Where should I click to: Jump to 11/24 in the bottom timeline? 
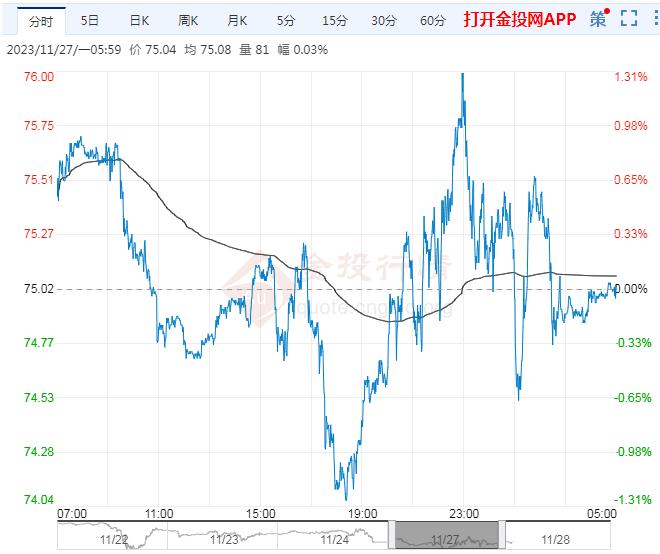tap(334, 538)
